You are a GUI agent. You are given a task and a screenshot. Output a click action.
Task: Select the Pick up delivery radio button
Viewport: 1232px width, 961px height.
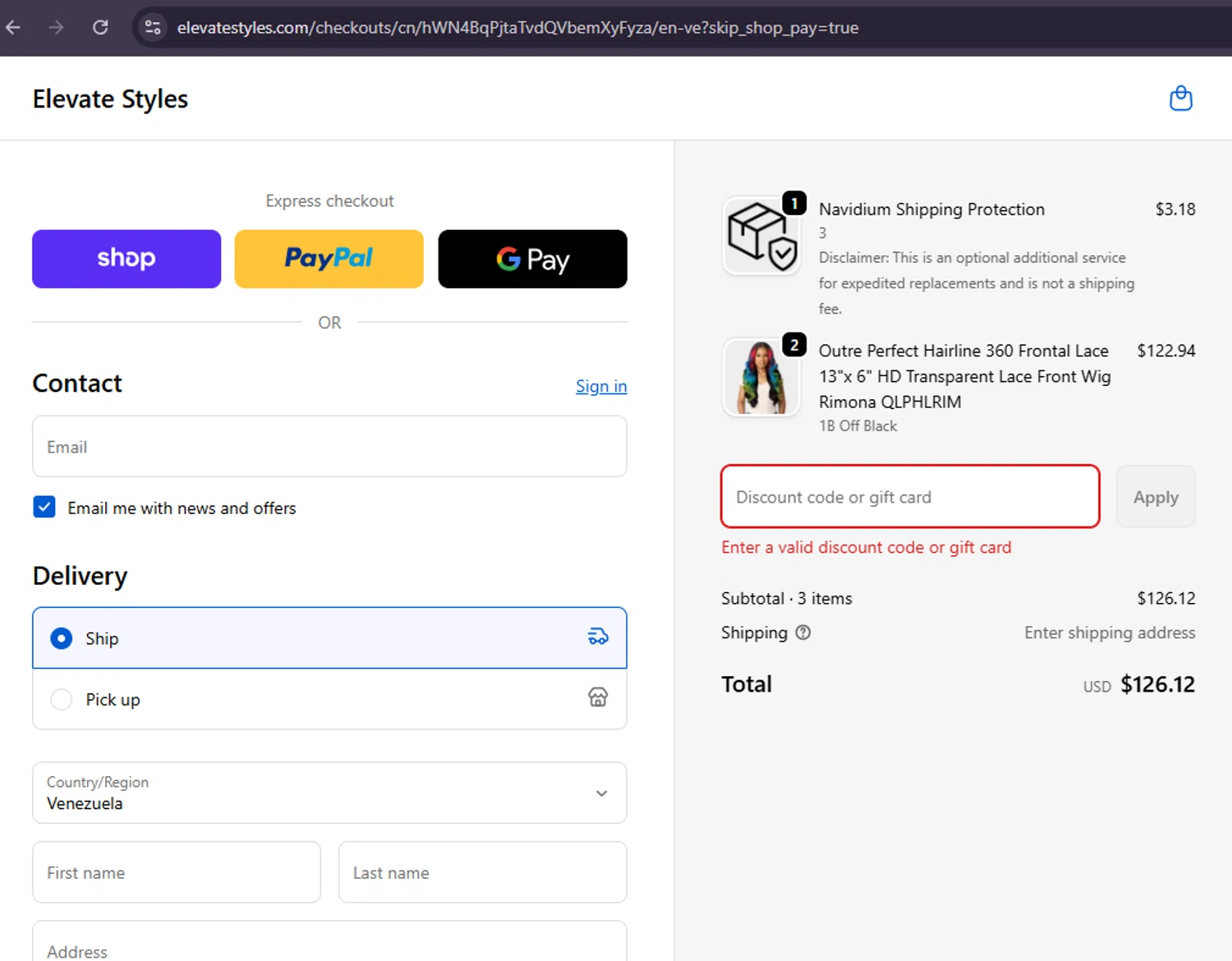click(62, 699)
